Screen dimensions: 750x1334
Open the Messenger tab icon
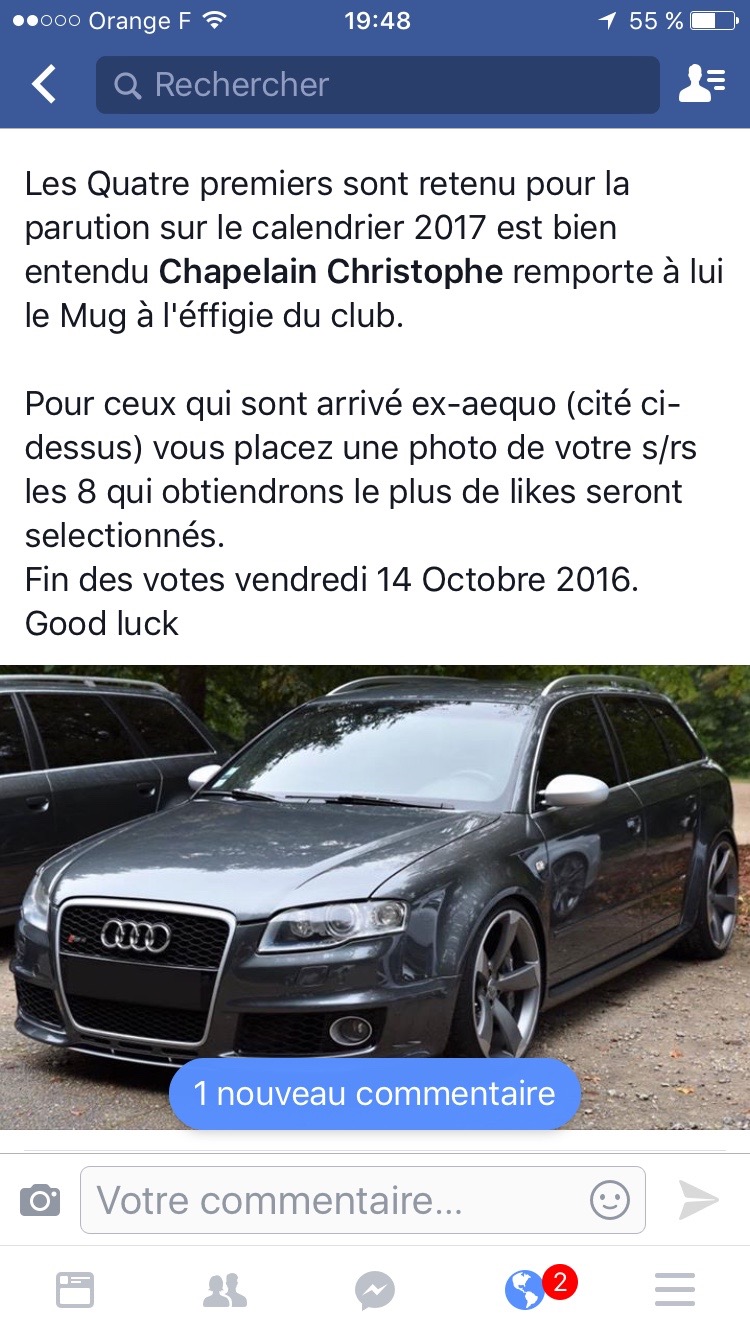(375, 1291)
